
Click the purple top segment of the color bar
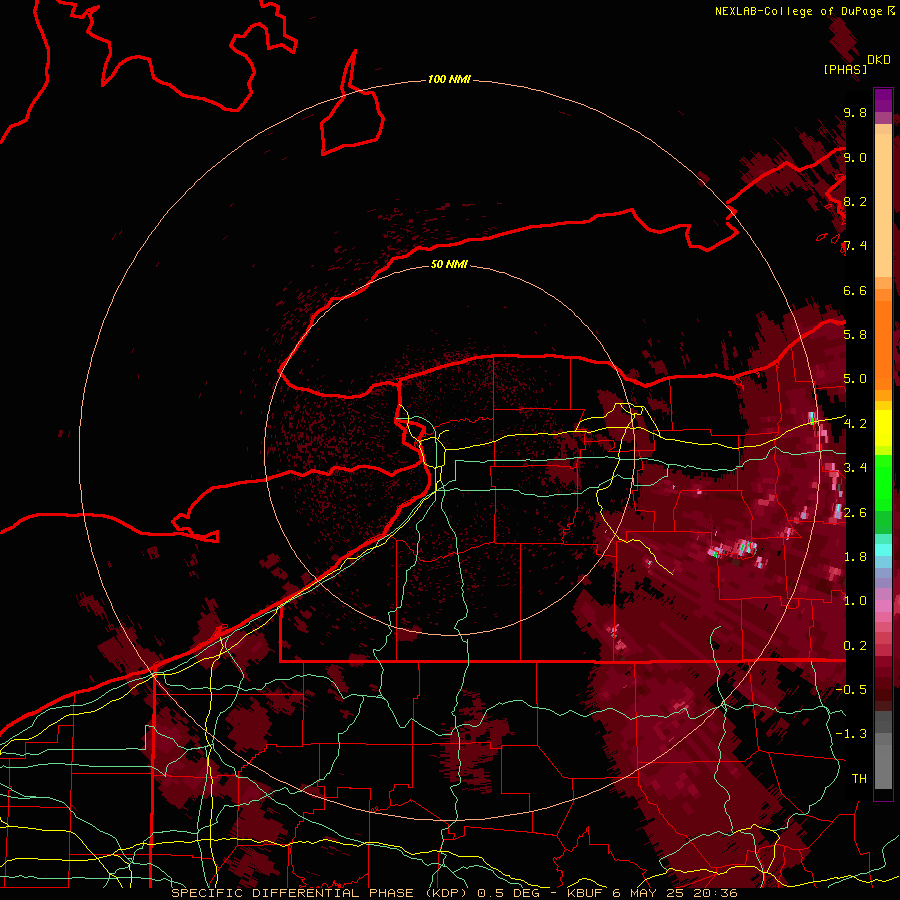click(883, 100)
